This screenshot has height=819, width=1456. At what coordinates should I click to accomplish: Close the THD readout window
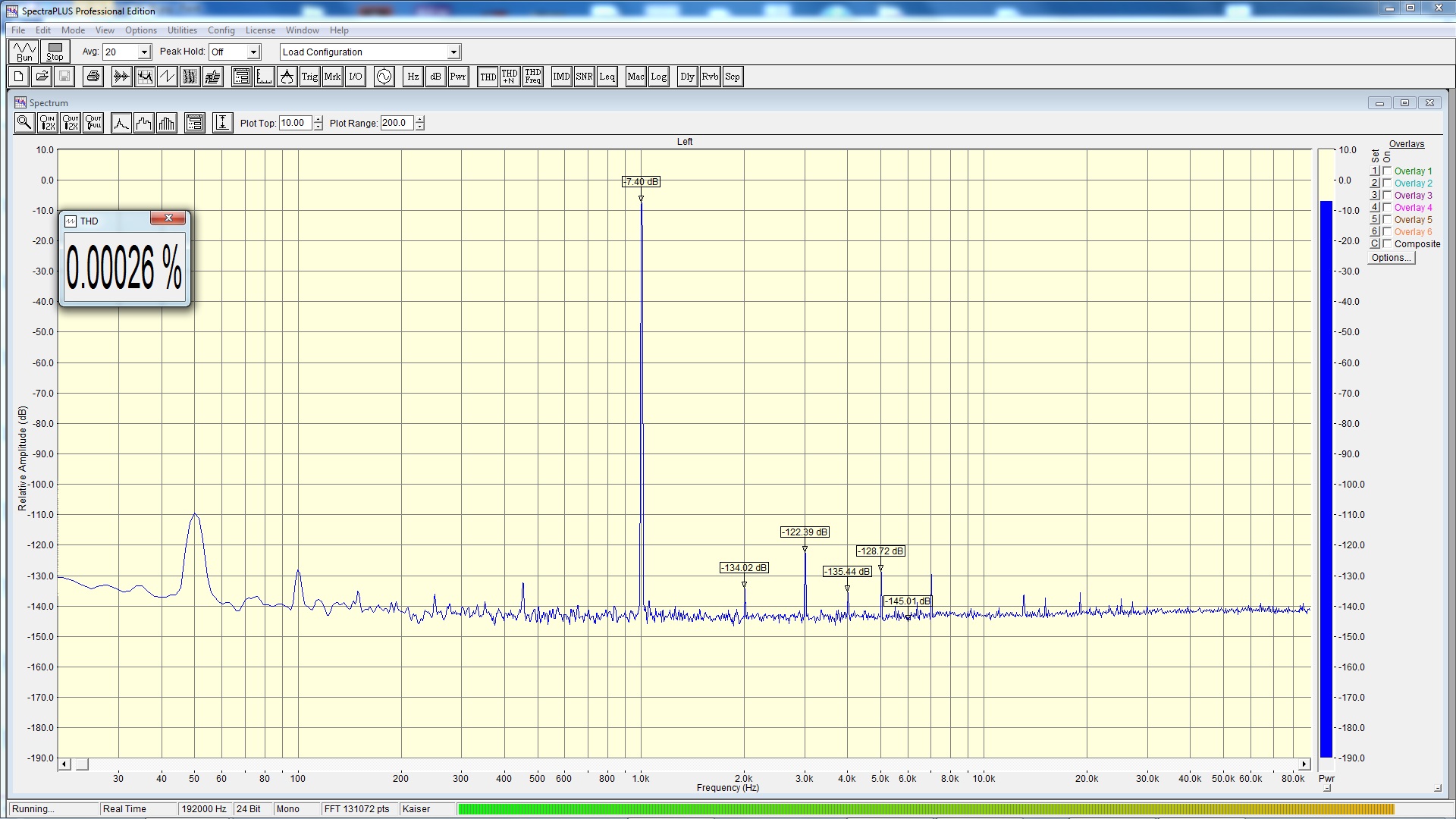tap(168, 218)
